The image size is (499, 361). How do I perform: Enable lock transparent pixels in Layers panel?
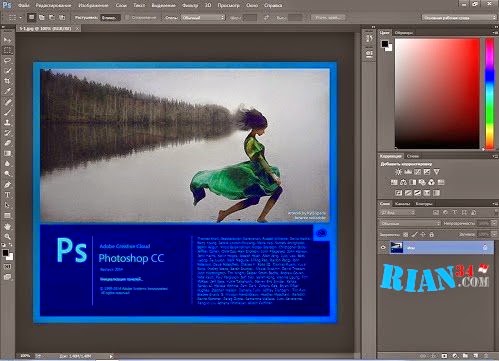click(405, 235)
